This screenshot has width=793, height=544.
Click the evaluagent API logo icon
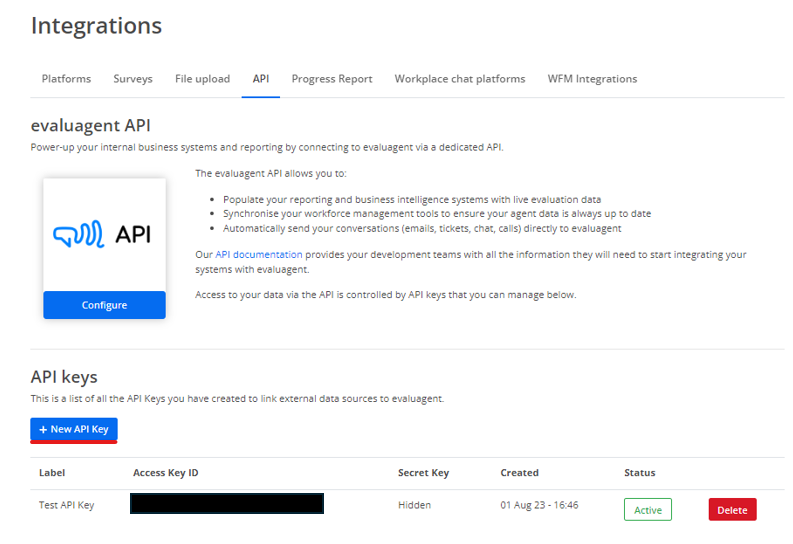tap(102, 234)
